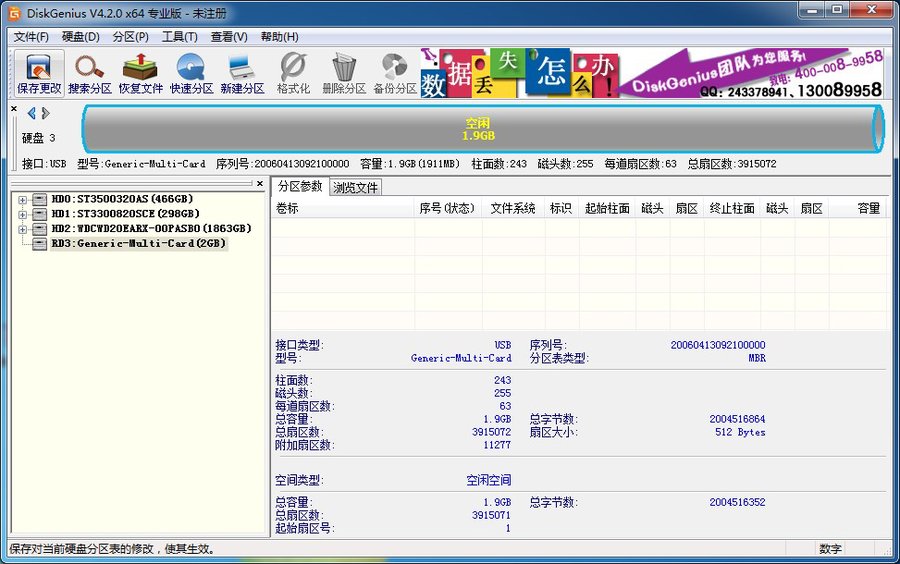Open the 文件(F) menu
This screenshot has width=900, height=564.
tap(31, 37)
